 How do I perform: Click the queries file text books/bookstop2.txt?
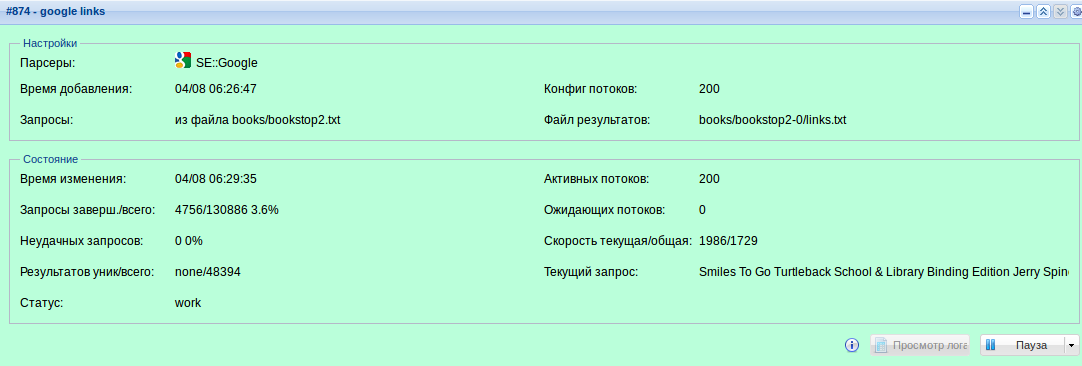[x=286, y=120]
